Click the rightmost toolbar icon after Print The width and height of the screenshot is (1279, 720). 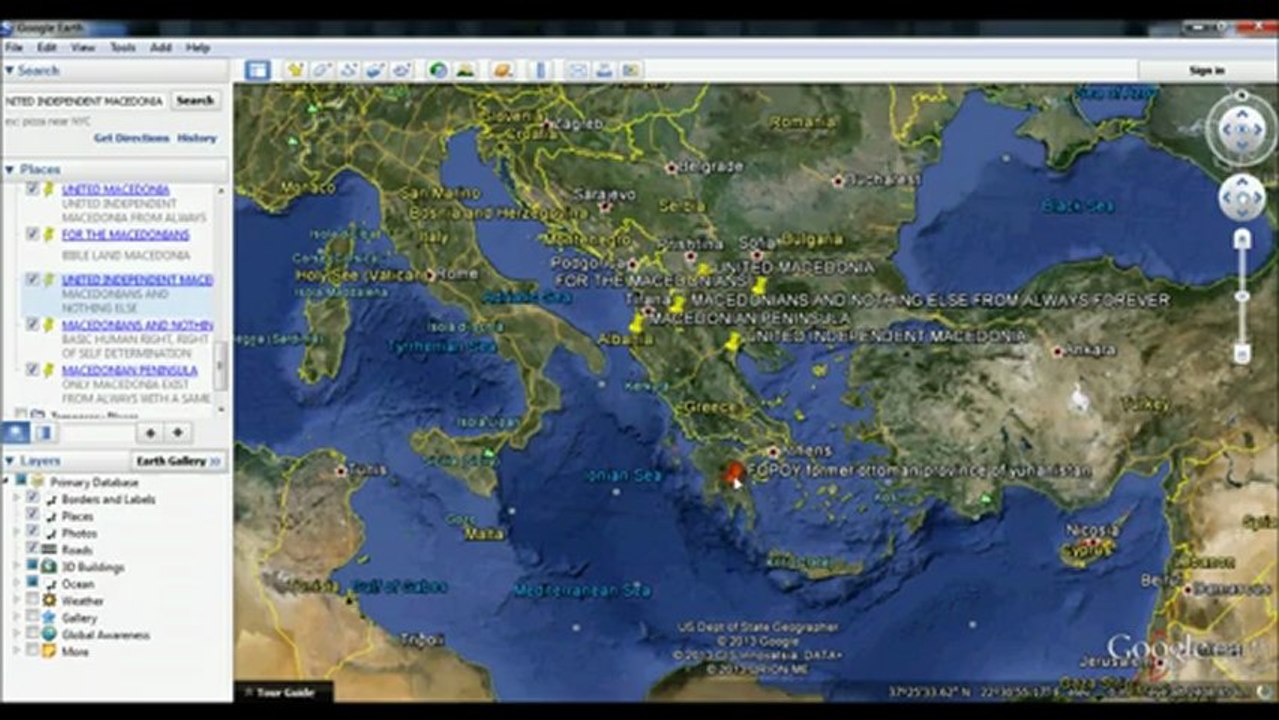(x=630, y=70)
